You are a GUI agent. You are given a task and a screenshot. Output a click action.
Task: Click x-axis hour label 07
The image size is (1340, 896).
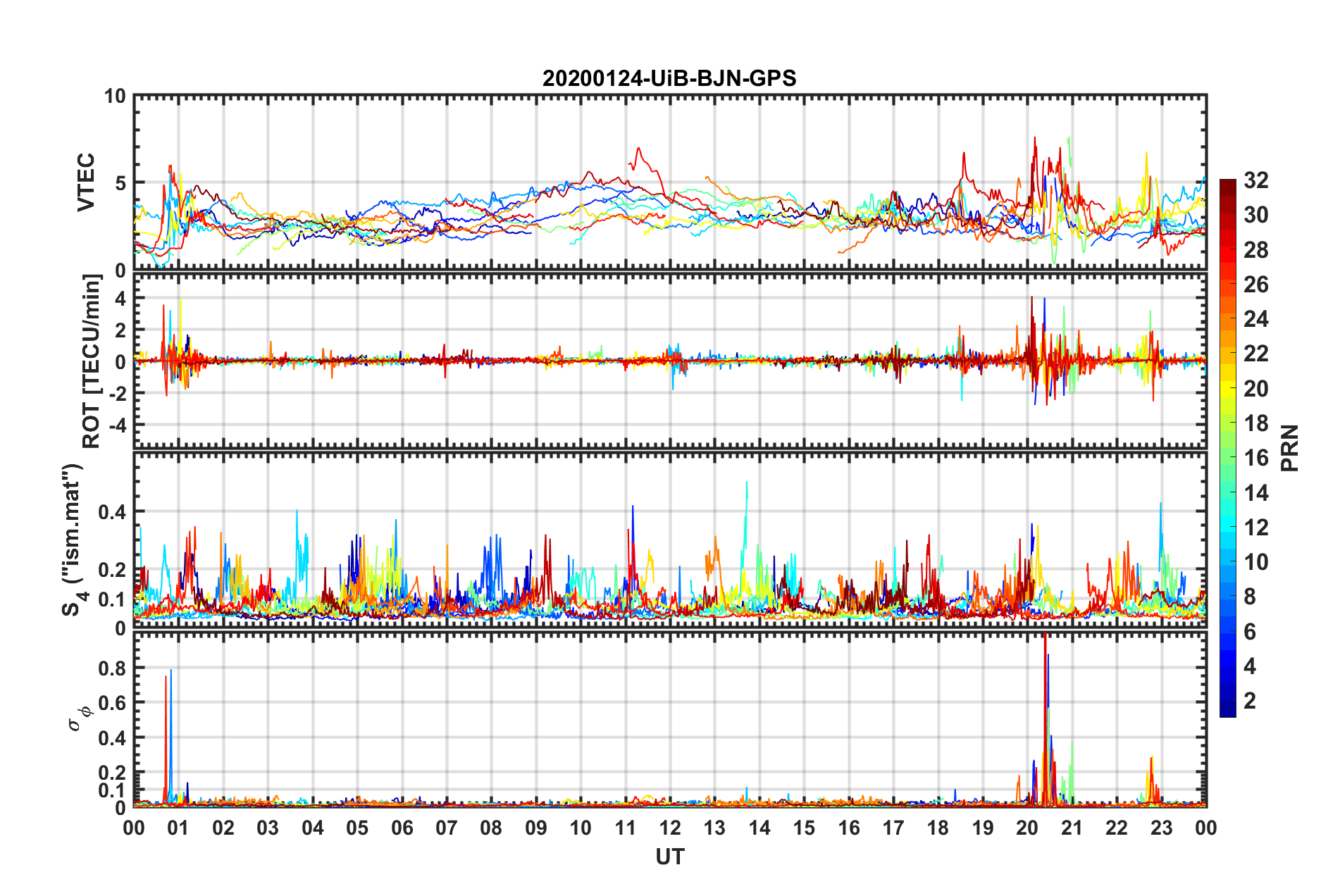[x=447, y=828]
